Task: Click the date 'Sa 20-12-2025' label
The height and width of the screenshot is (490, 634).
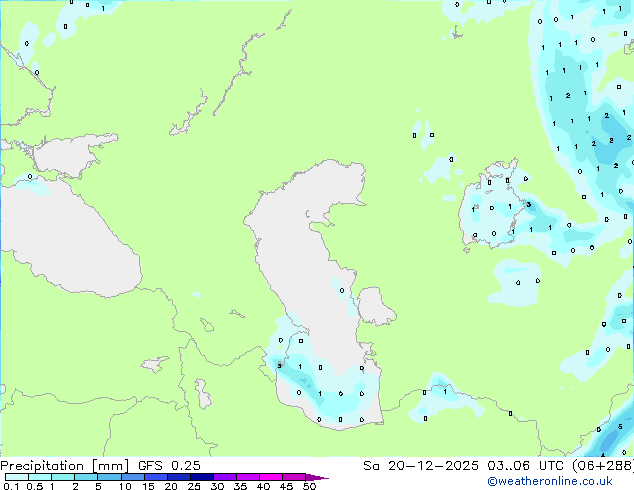Action: 421,466
